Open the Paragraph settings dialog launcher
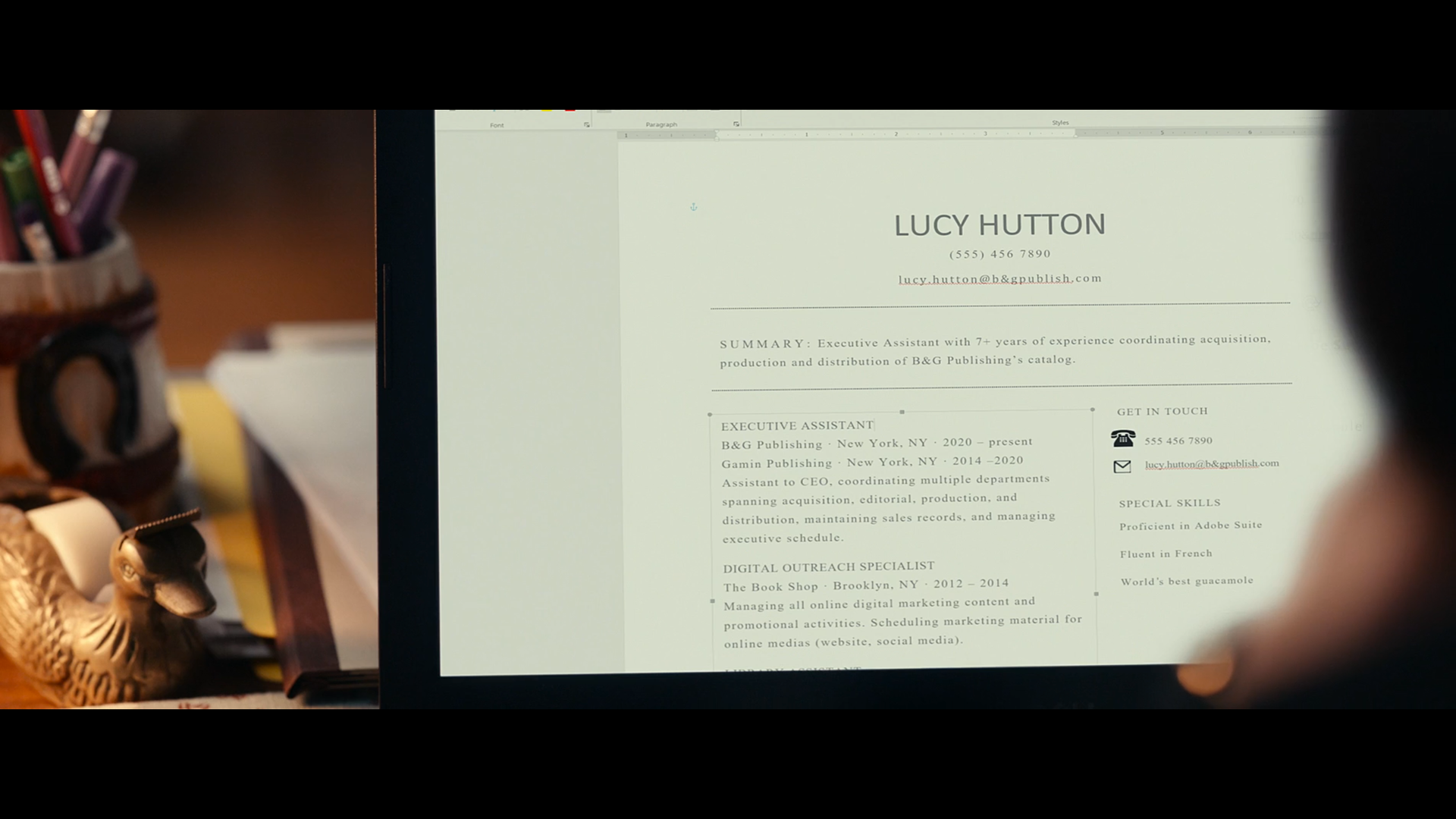This screenshot has width=1456, height=819. pyautogui.click(x=736, y=124)
